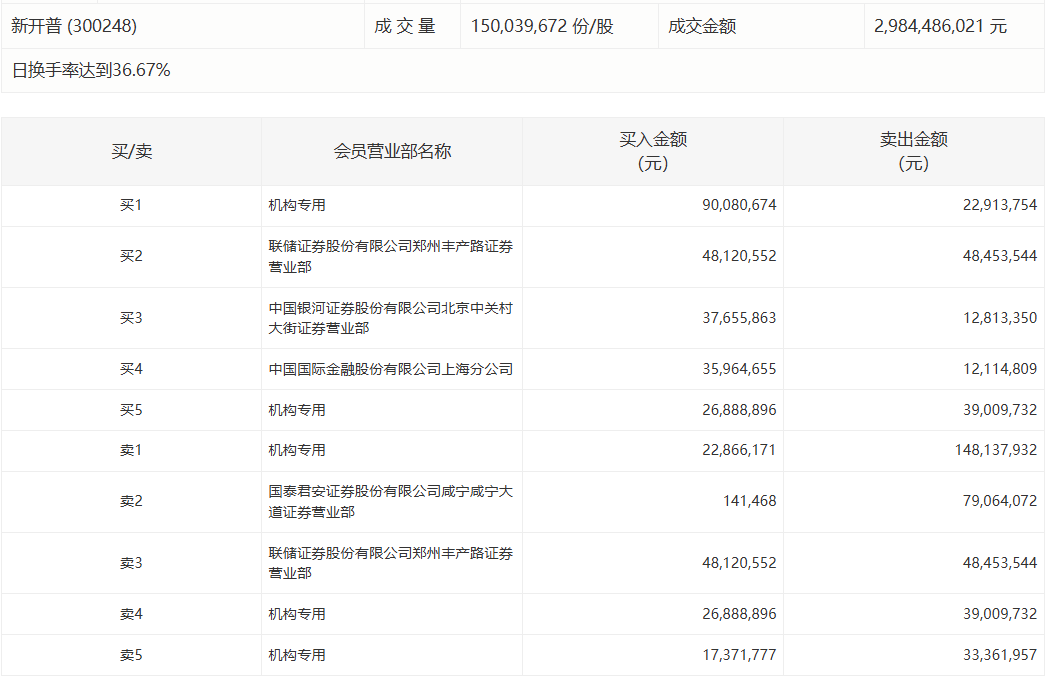Click 联储证券 branch name in the 买2 row

[390, 256]
